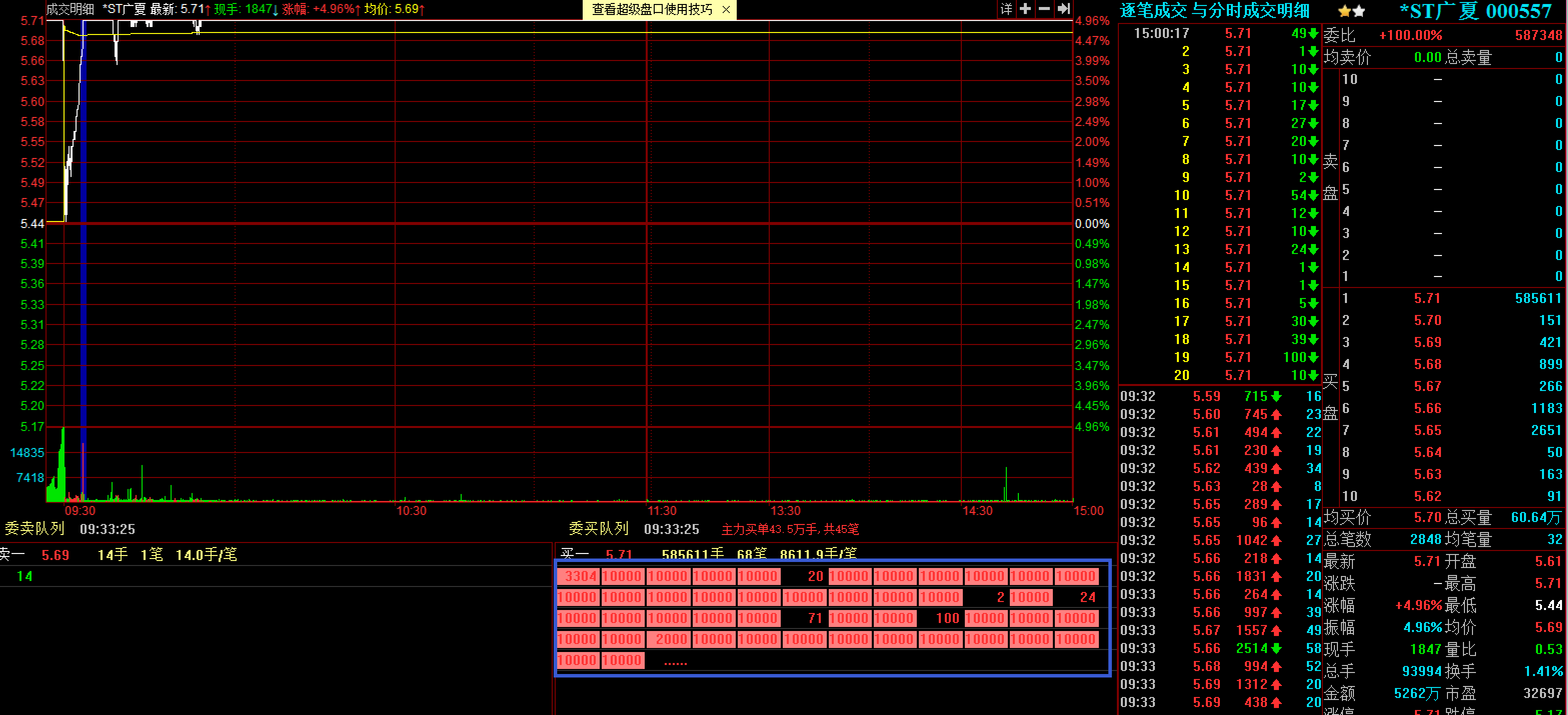This screenshot has height=715, width=1568.
Task: Select buy level 10 price 5.62
Action: pyautogui.click(x=1427, y=496)
